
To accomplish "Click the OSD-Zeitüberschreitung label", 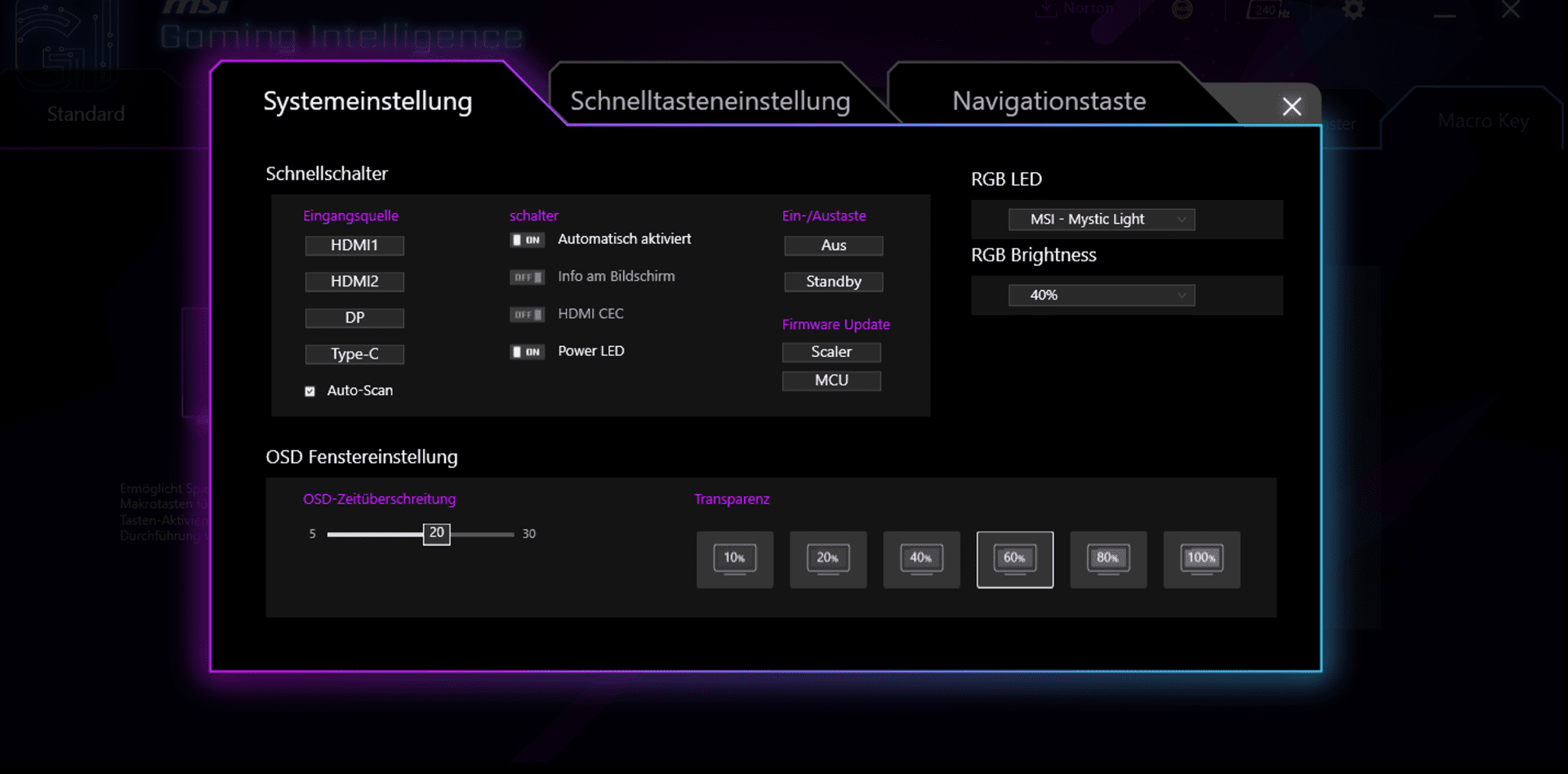I will coord(379,499).
